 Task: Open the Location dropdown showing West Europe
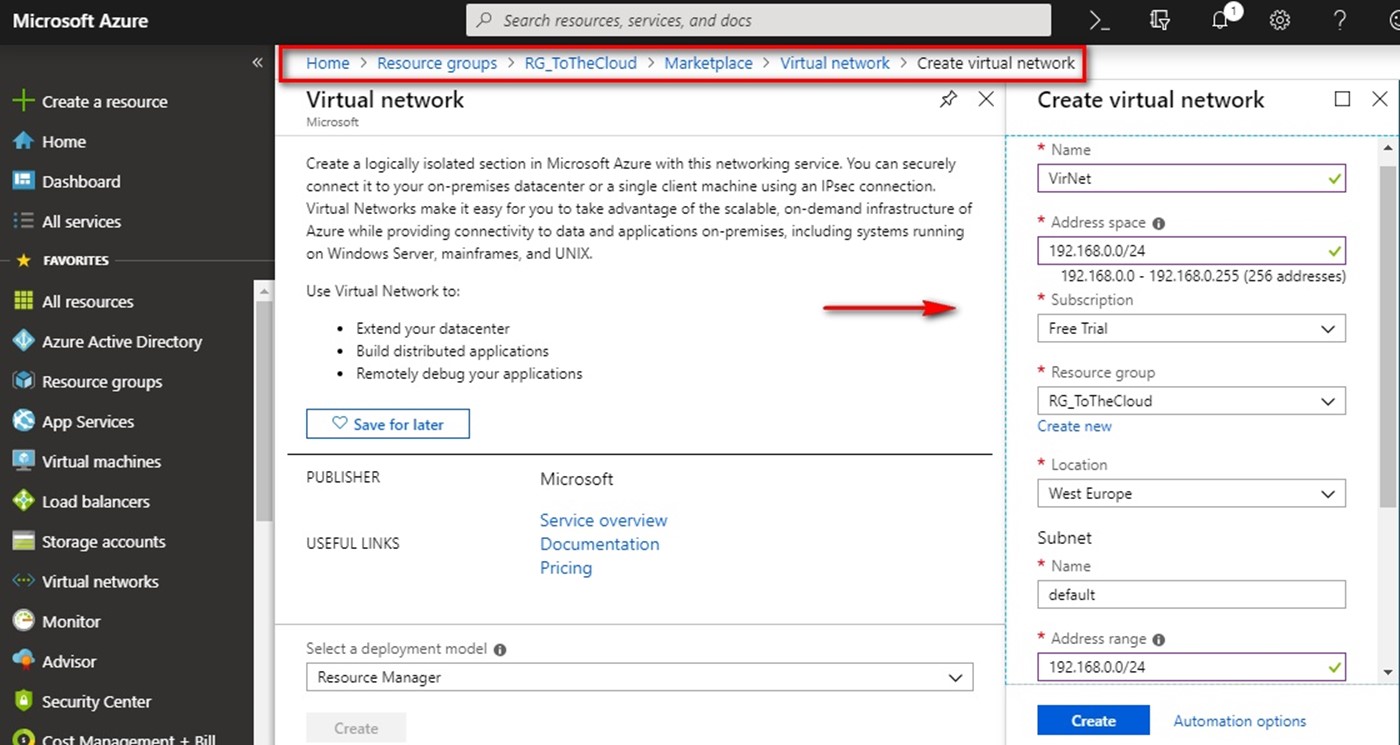[x=1191, y=494]
